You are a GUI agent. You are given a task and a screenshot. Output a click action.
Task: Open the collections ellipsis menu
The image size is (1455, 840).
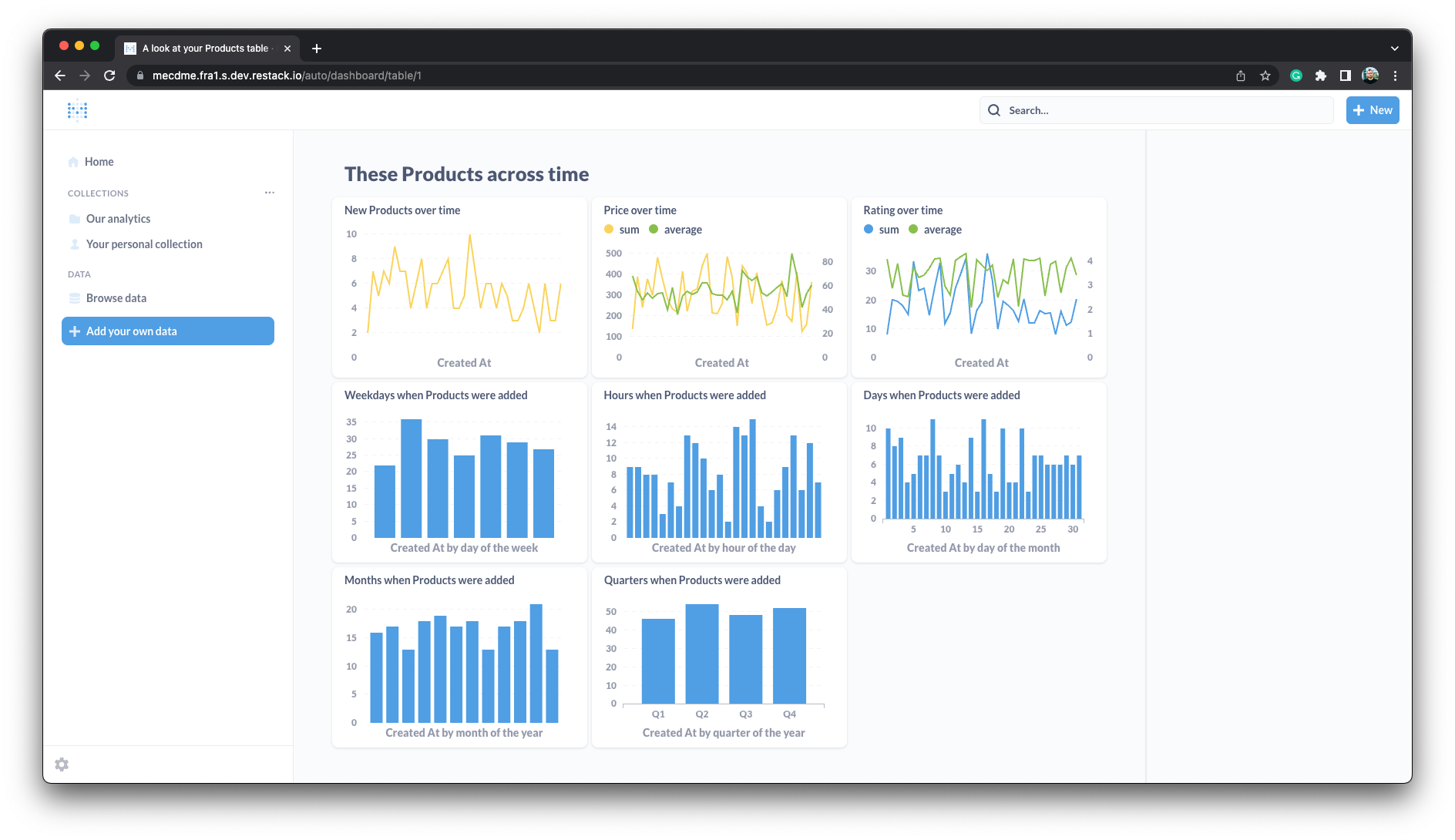270,193
